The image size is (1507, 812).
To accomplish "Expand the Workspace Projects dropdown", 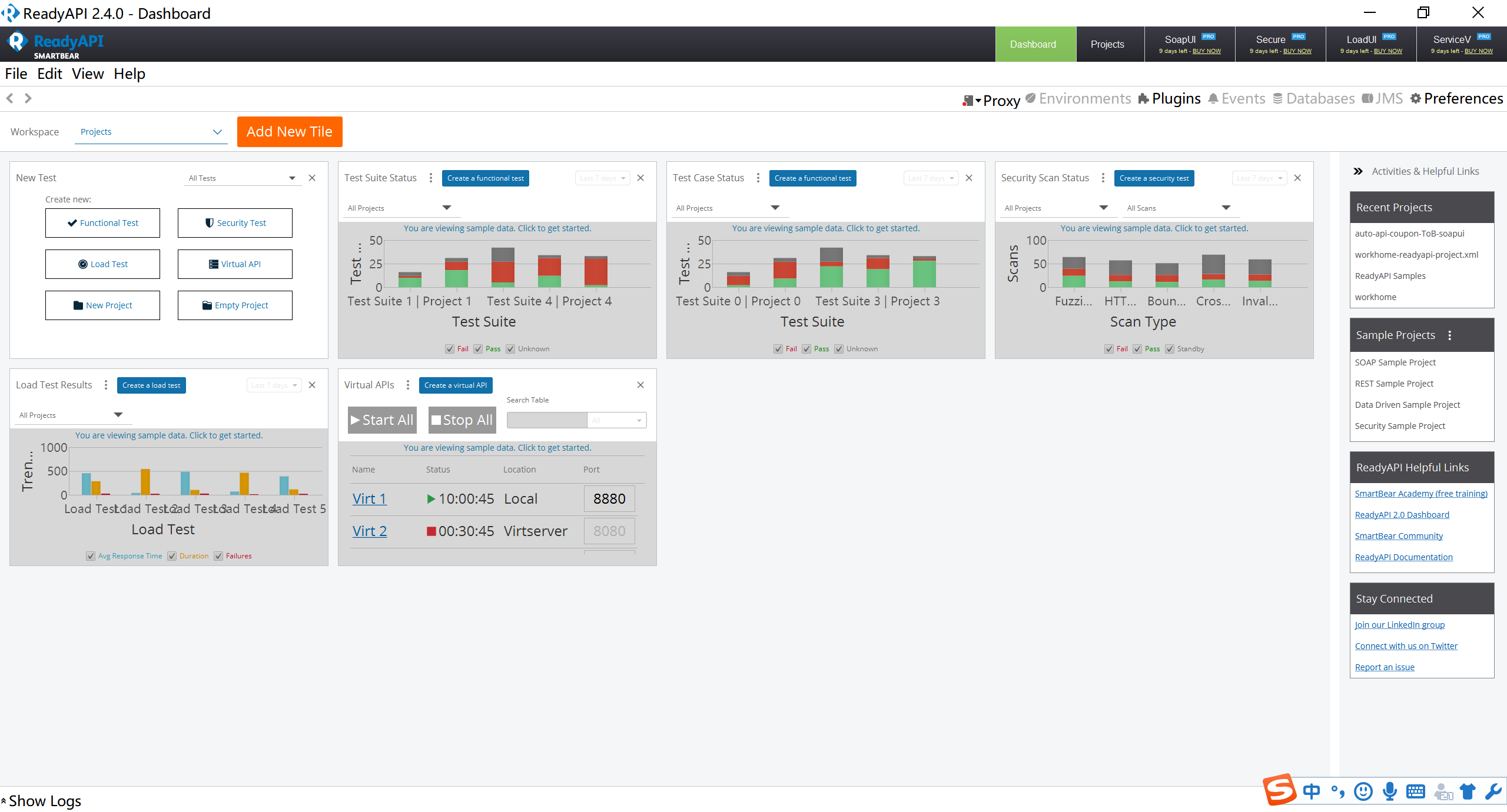I will pyautogui.click(x=151, y=132).
